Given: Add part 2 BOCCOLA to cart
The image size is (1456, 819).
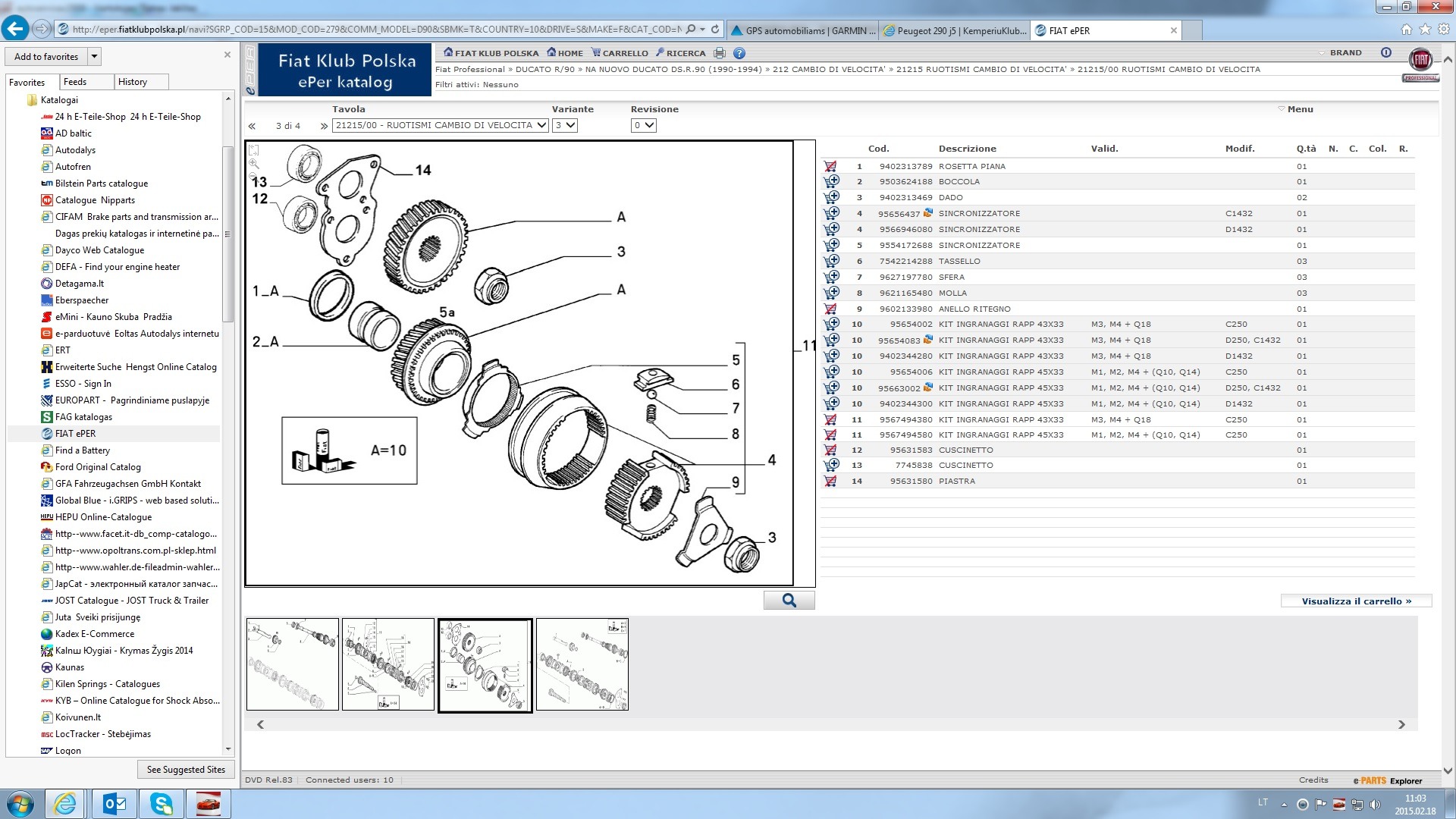Looking at the screenshot, I should point(831,181).
